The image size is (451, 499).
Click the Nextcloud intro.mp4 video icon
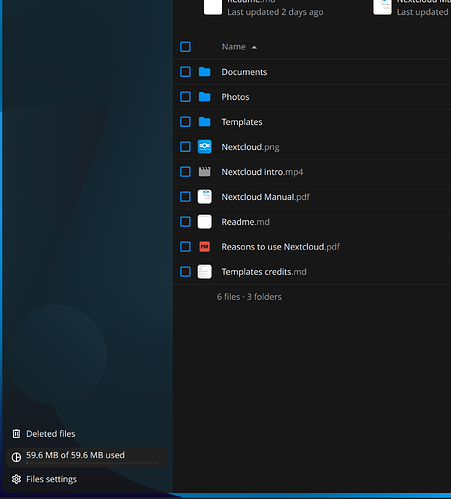pyautogui.click(x=204, y=172)
